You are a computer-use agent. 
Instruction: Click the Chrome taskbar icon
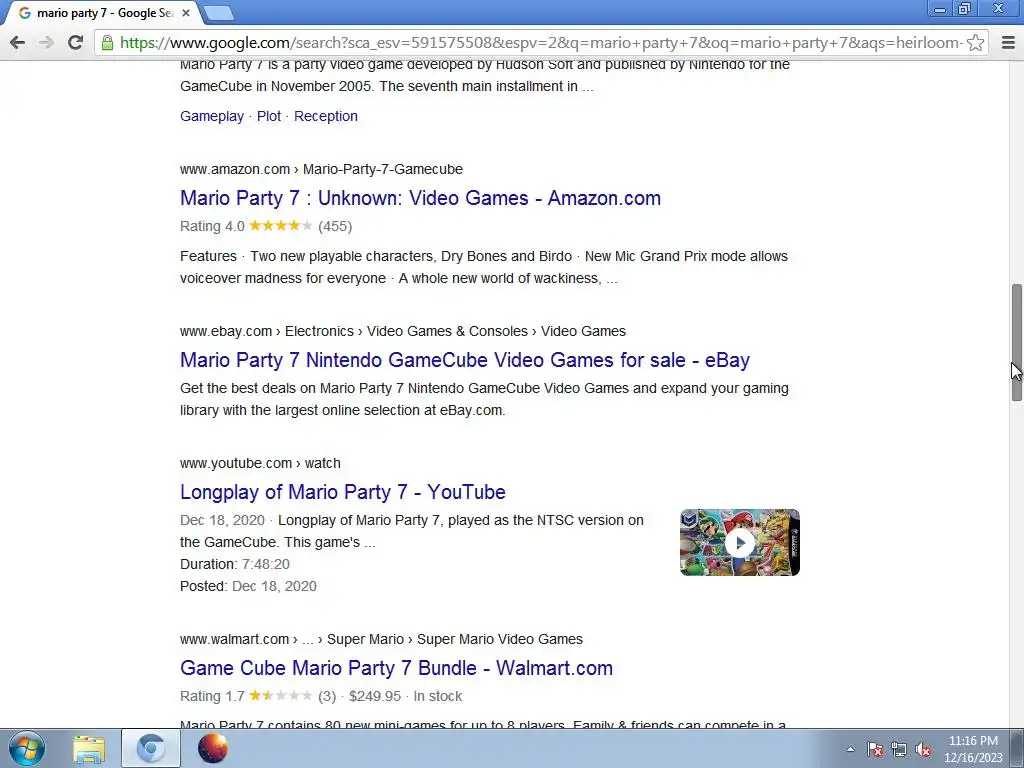tap(151, 748)
